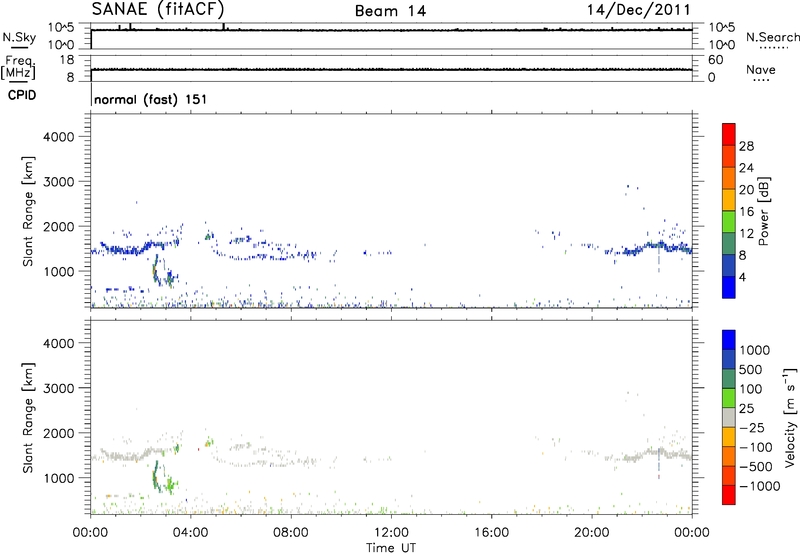The width and height of the screenshot is (800, 554).
Task: Click the 04:00 time axis label
Action: pos(190,533)
